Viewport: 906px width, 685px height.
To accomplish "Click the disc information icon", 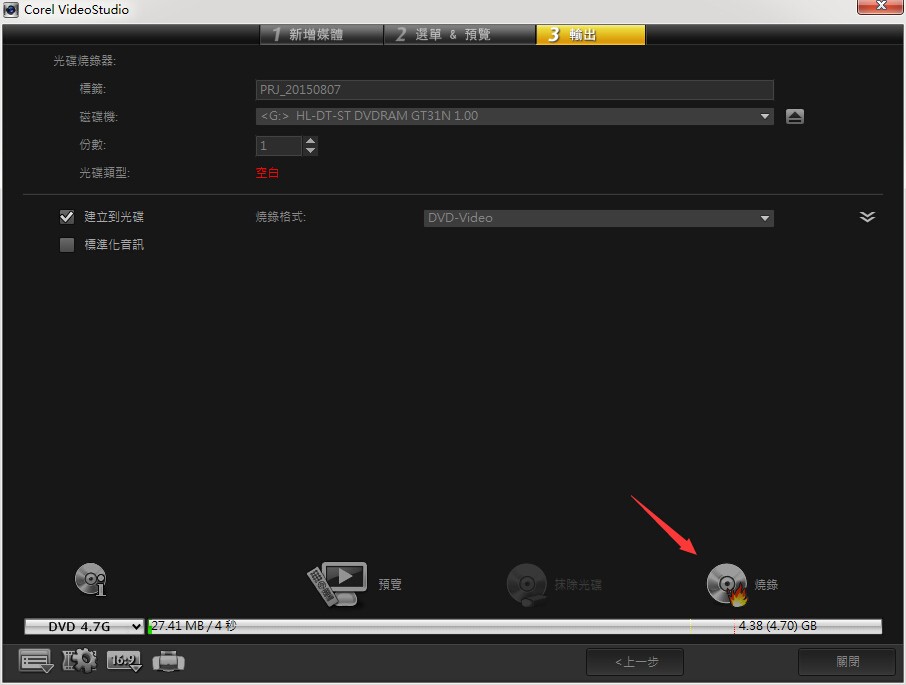I will (x=91, y=580).
